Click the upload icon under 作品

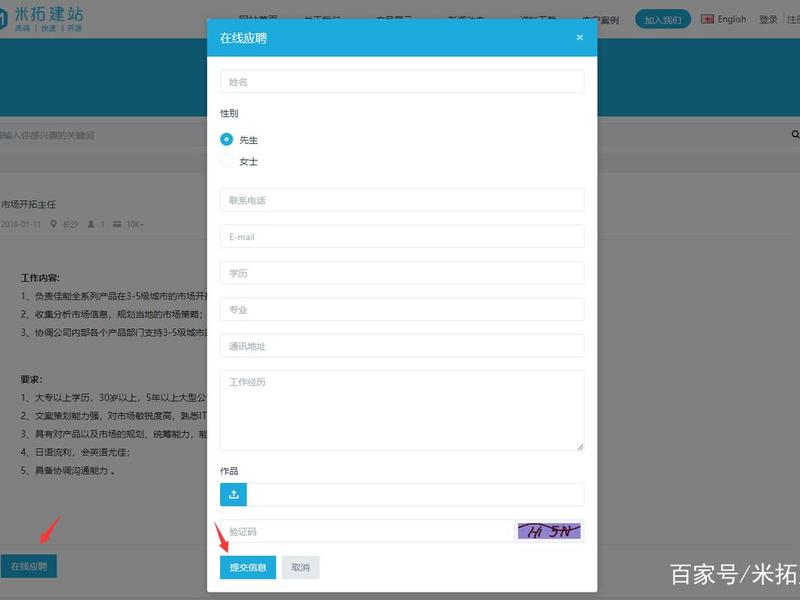(234, 494)
